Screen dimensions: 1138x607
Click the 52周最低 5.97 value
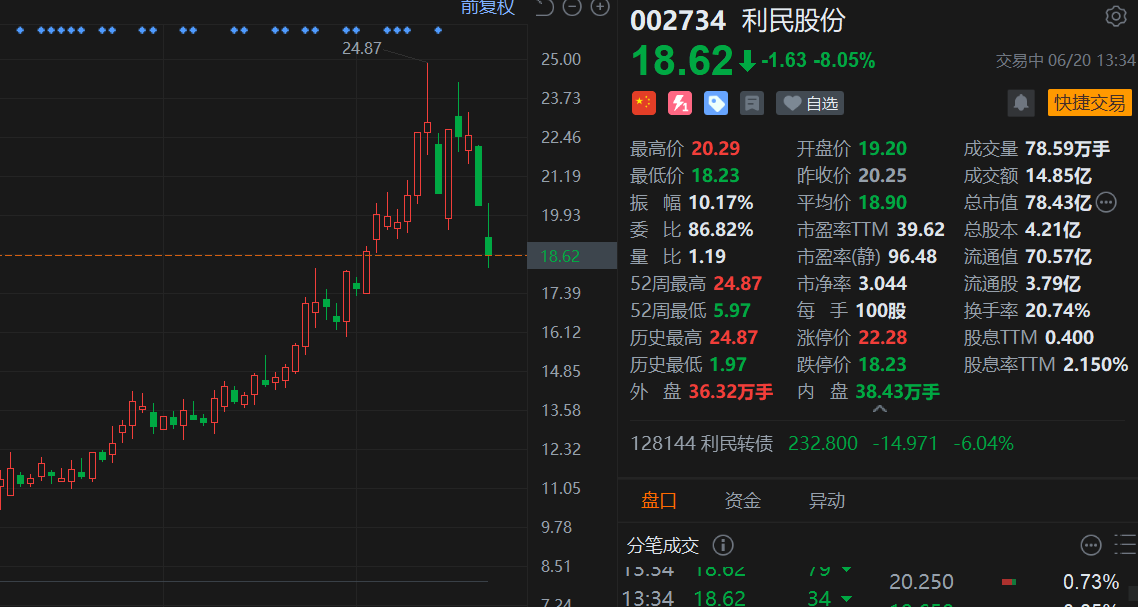(733, 311)
